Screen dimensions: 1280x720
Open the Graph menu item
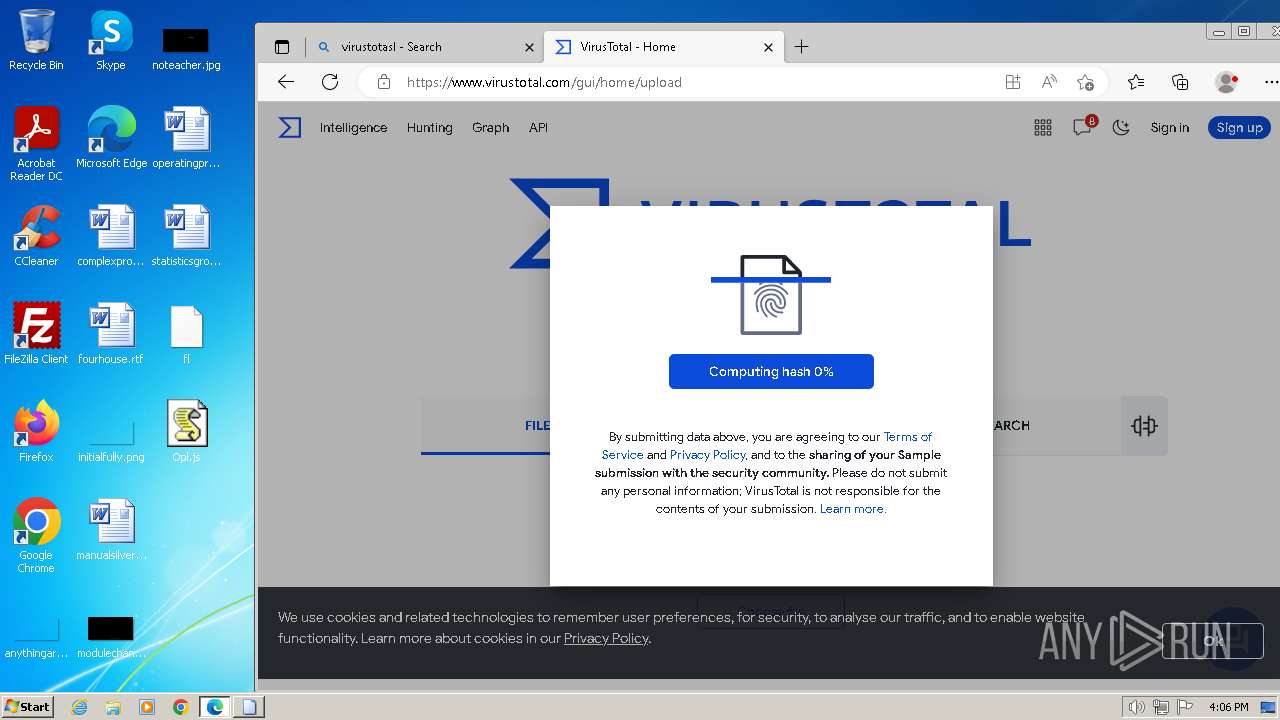pyautogui.click(x=491, y=127)
